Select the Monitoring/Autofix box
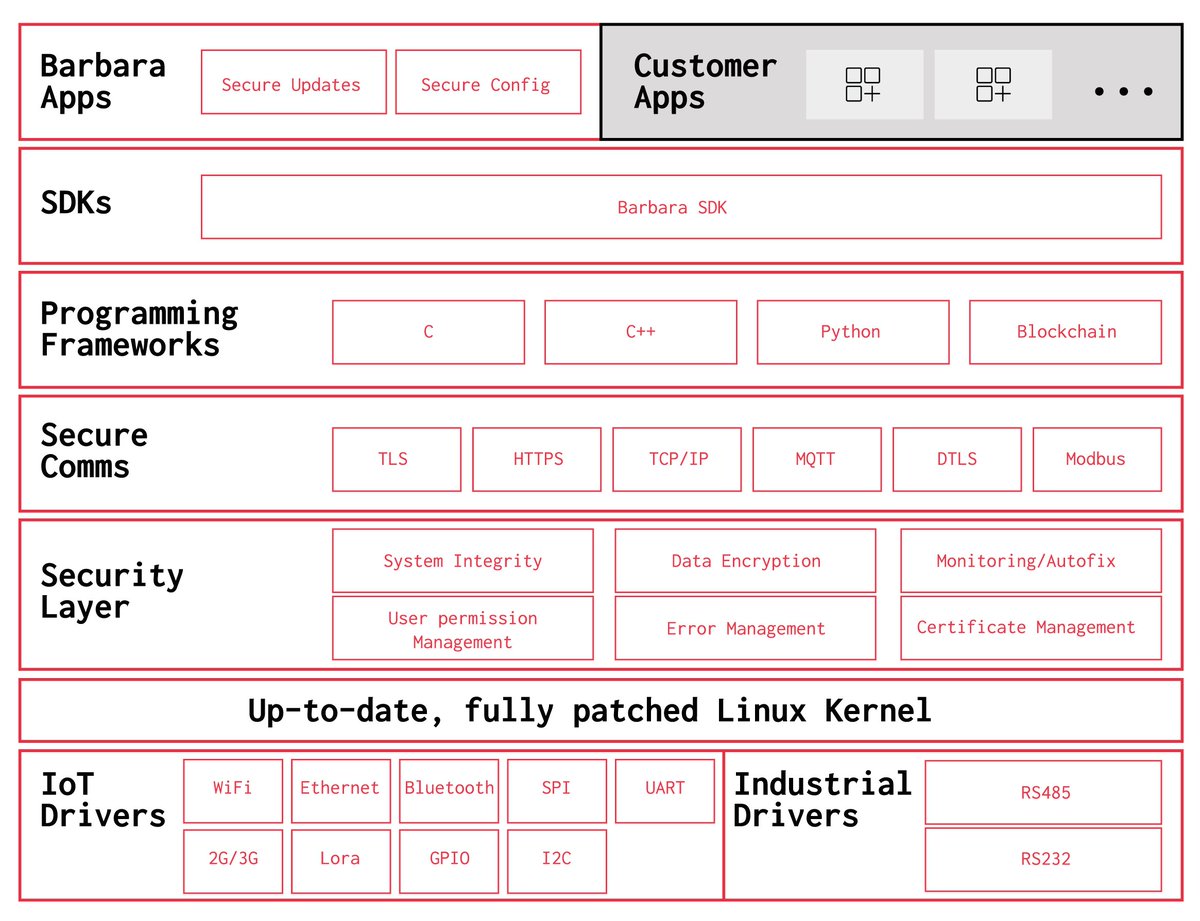 (x=1031, y=561)
